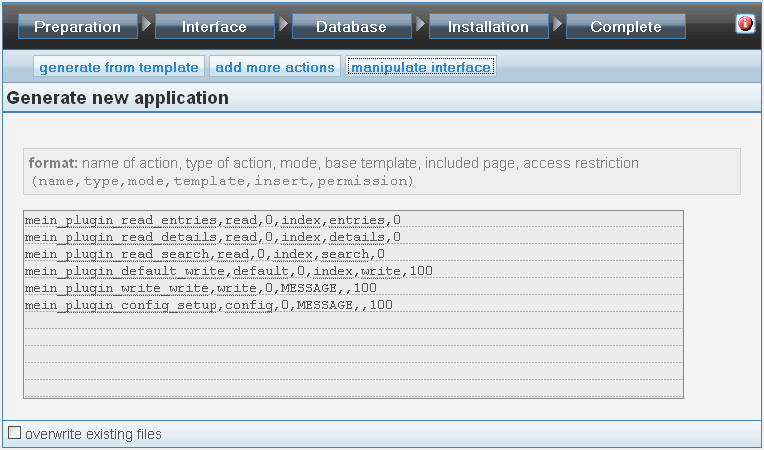Screen dimensions: 764x450
Task: Open the add more actions link
Action: tap(275, 67)
